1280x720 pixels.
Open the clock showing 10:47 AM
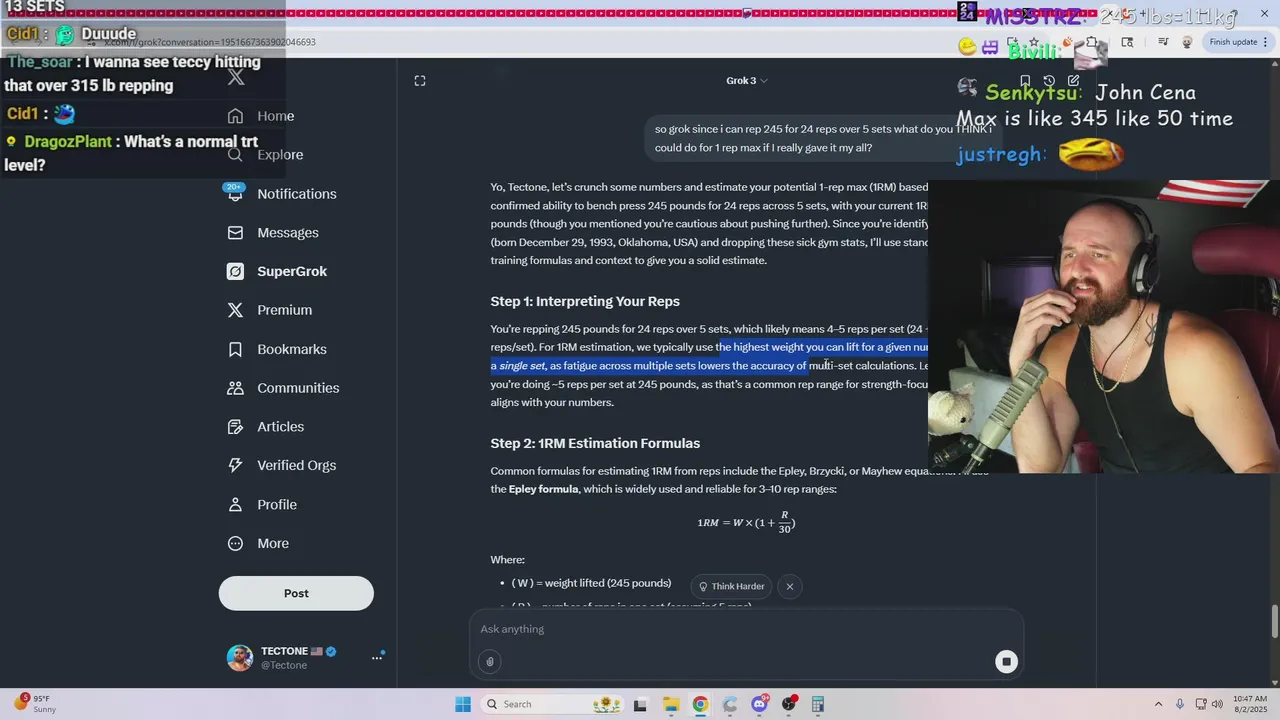[x=1249, y=704]
